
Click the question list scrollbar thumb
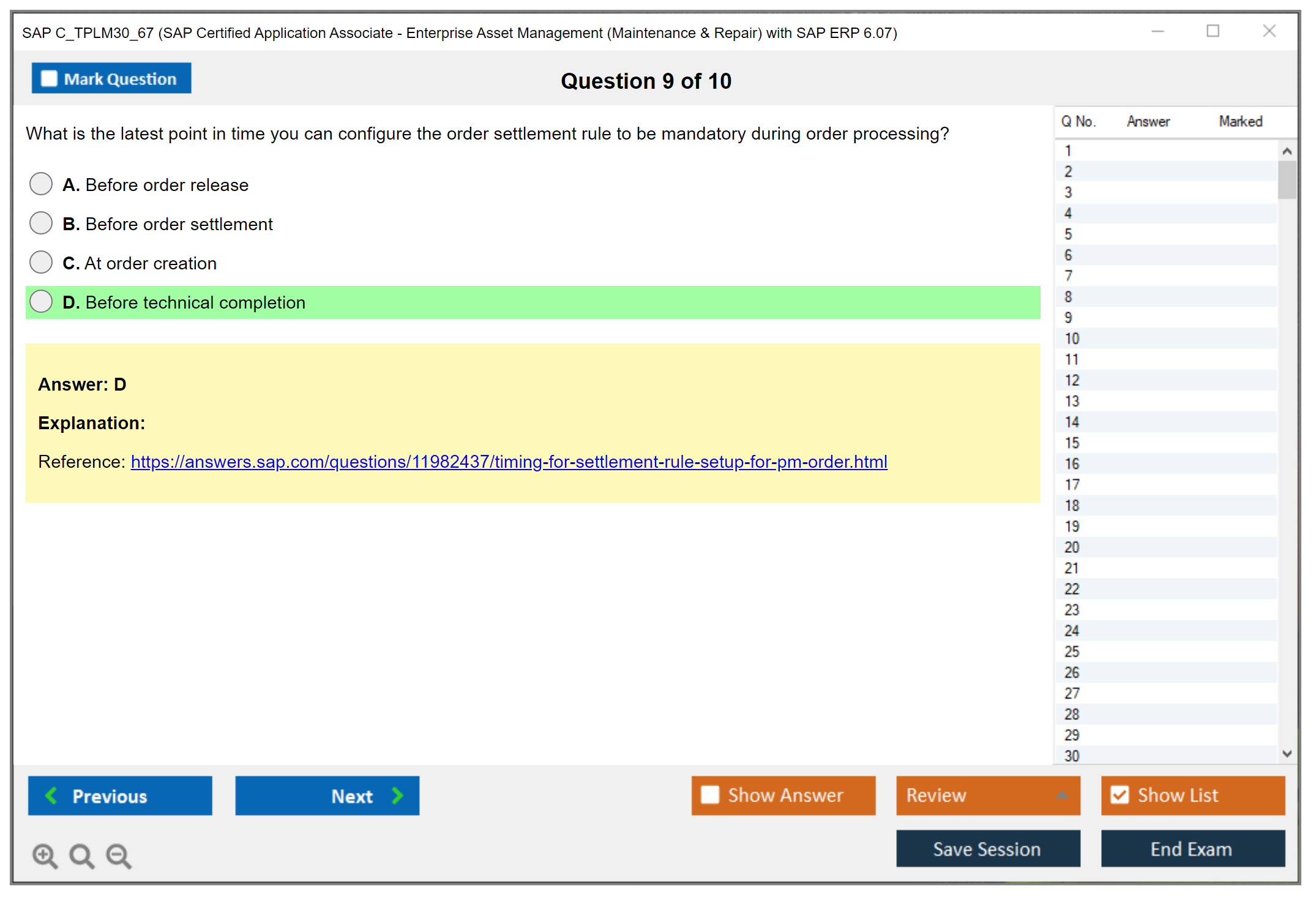[x=1287, y=179]
